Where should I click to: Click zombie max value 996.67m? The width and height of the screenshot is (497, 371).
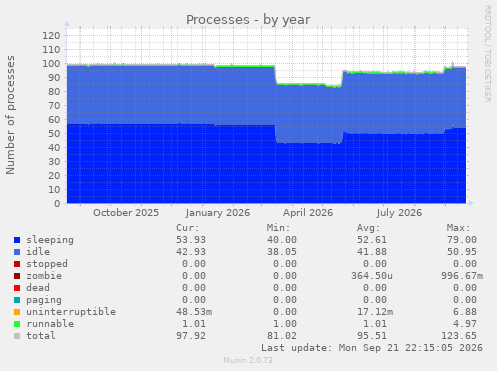pos(462,276)
